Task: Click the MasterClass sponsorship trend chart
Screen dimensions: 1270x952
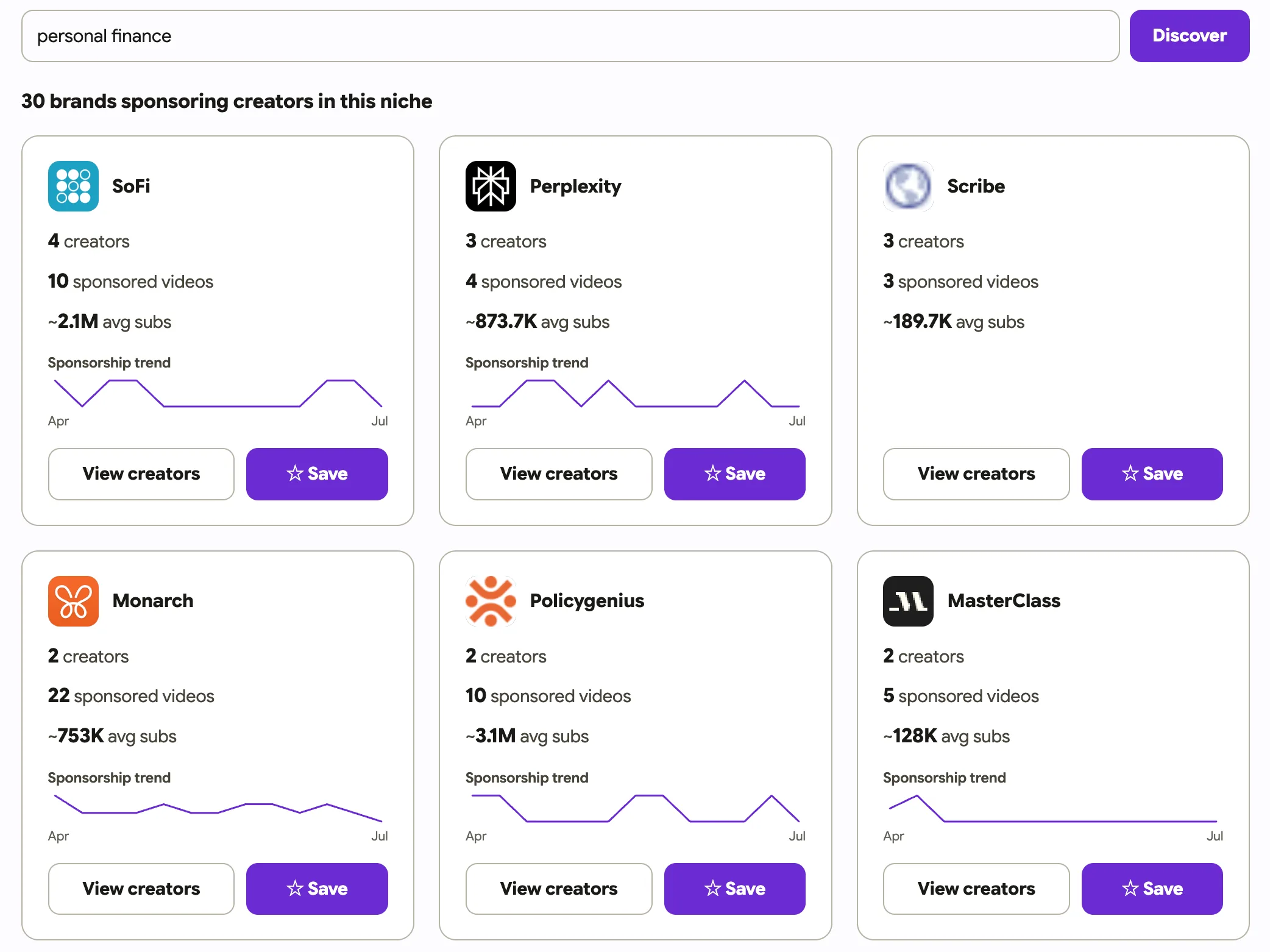Action: (x=1053, y=808)
